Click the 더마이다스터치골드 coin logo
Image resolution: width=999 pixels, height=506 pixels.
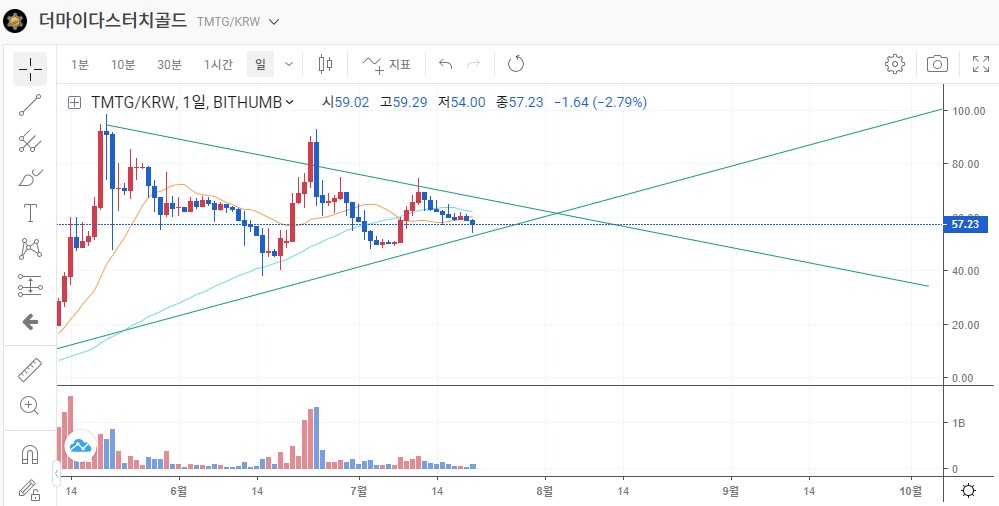point(15,21)
